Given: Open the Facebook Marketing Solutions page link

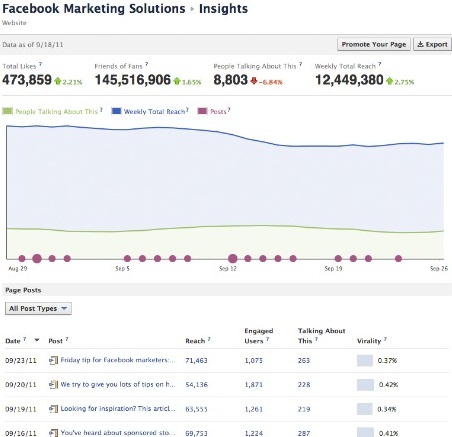Looking at the screenshot, I should click(x=93, y=9).
